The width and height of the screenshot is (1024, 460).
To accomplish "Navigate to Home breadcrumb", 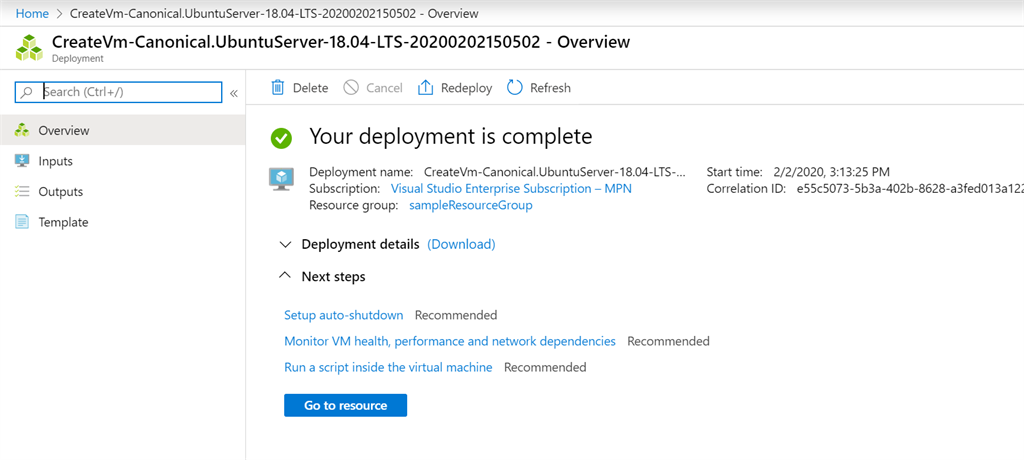I will 32,14.
